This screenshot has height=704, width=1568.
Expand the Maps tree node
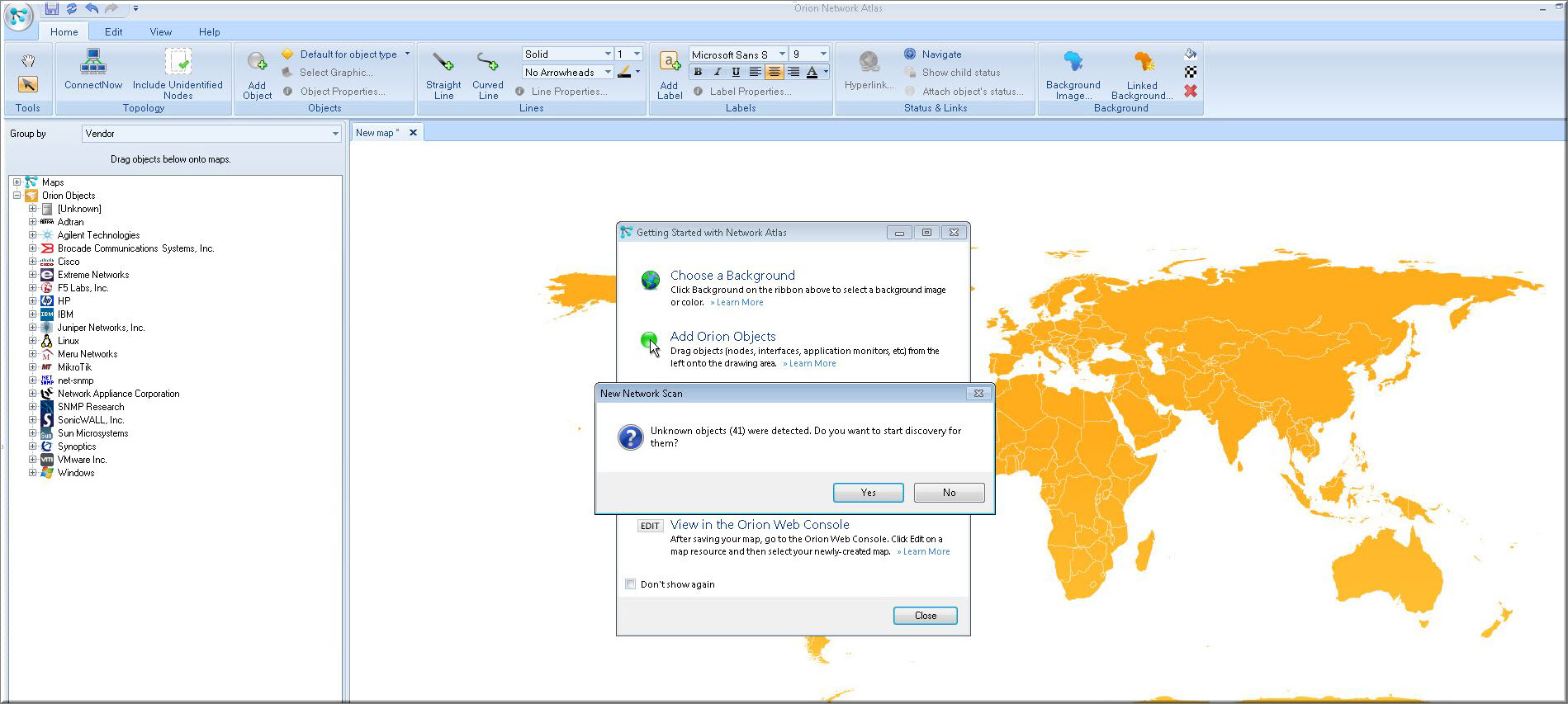click(x=17, y=182)
